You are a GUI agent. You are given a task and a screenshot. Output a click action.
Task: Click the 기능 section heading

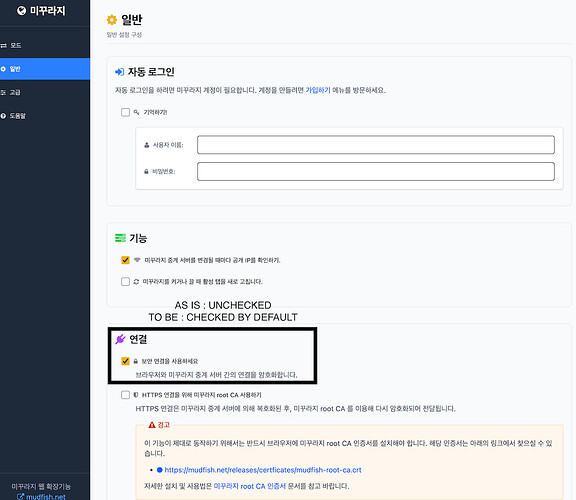click(x=138, y=238)
